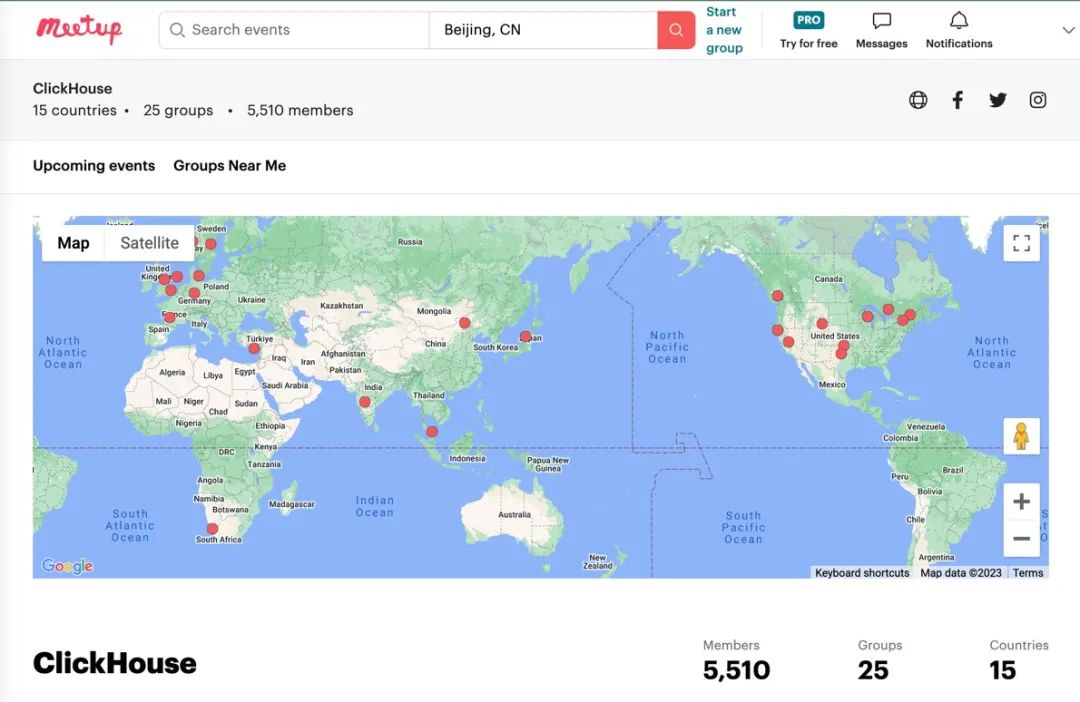This screenshot has height=702, width=1080.
Task: Click the Search events input field
Action: 294,30
